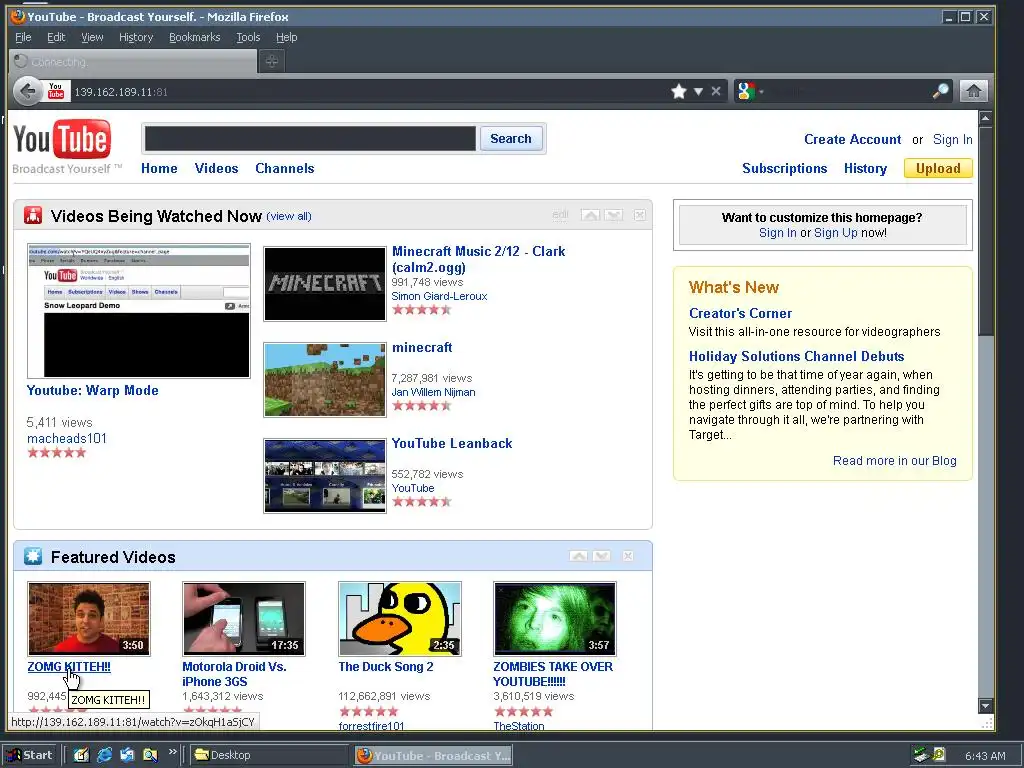This screenshot has height=768, width=1024.
Task: Click the page scrollbar down arrow
Action: coord(985,706)
